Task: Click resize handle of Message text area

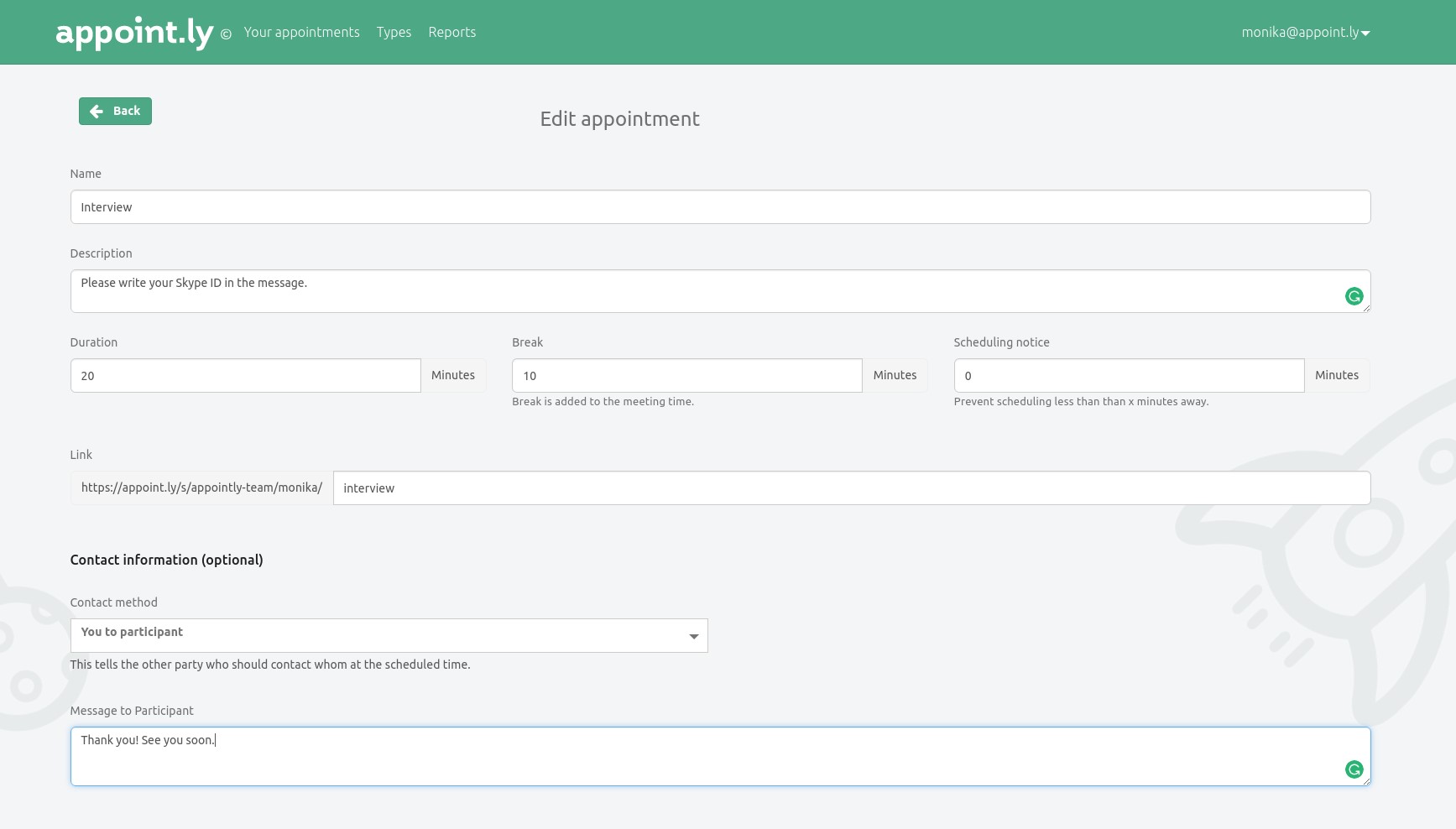Action: pyautogui.click(x=1366, y=782)
